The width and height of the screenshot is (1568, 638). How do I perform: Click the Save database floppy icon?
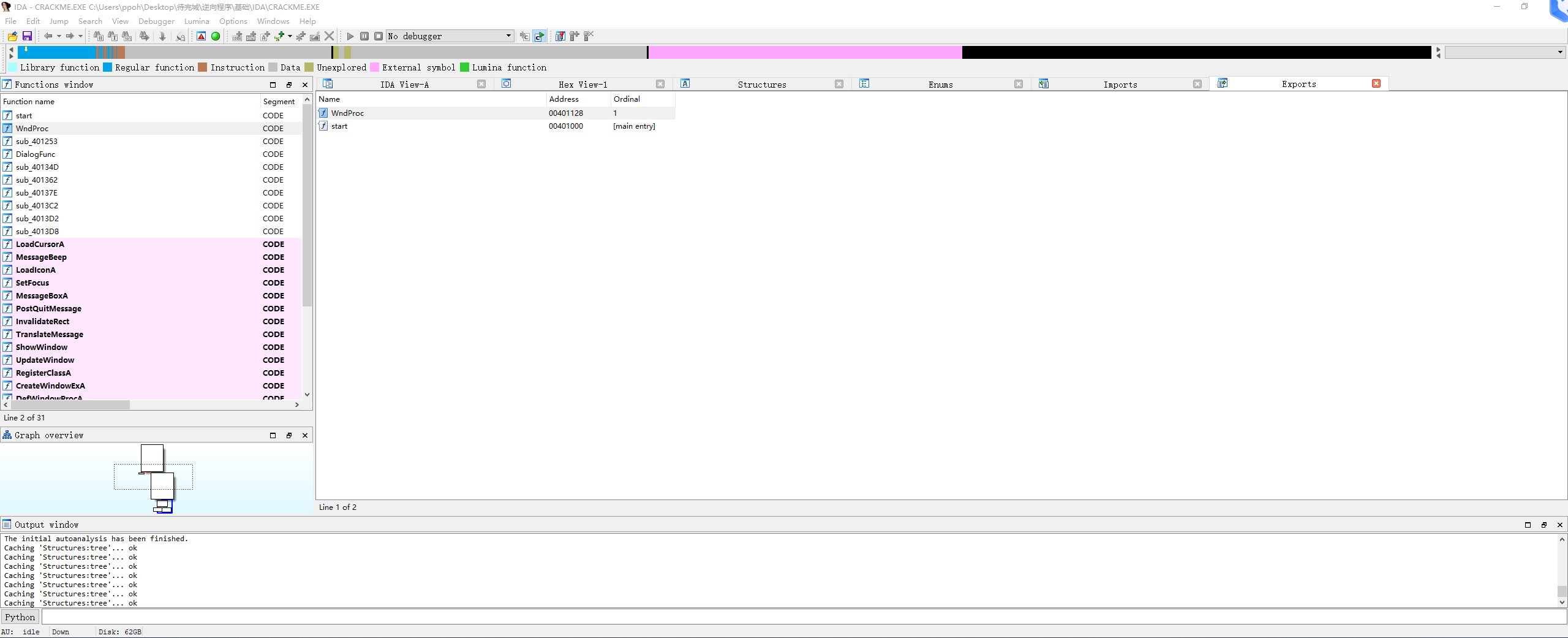(x=27, y=36)
